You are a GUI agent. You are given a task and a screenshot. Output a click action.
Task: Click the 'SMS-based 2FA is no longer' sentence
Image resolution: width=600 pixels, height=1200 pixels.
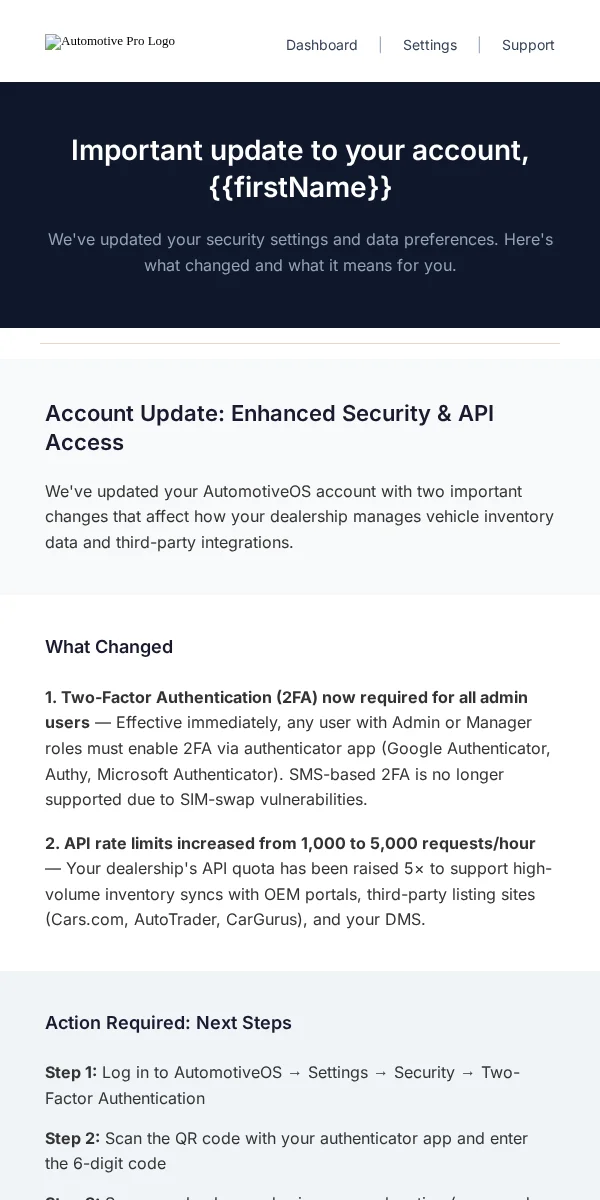point(300,786)
